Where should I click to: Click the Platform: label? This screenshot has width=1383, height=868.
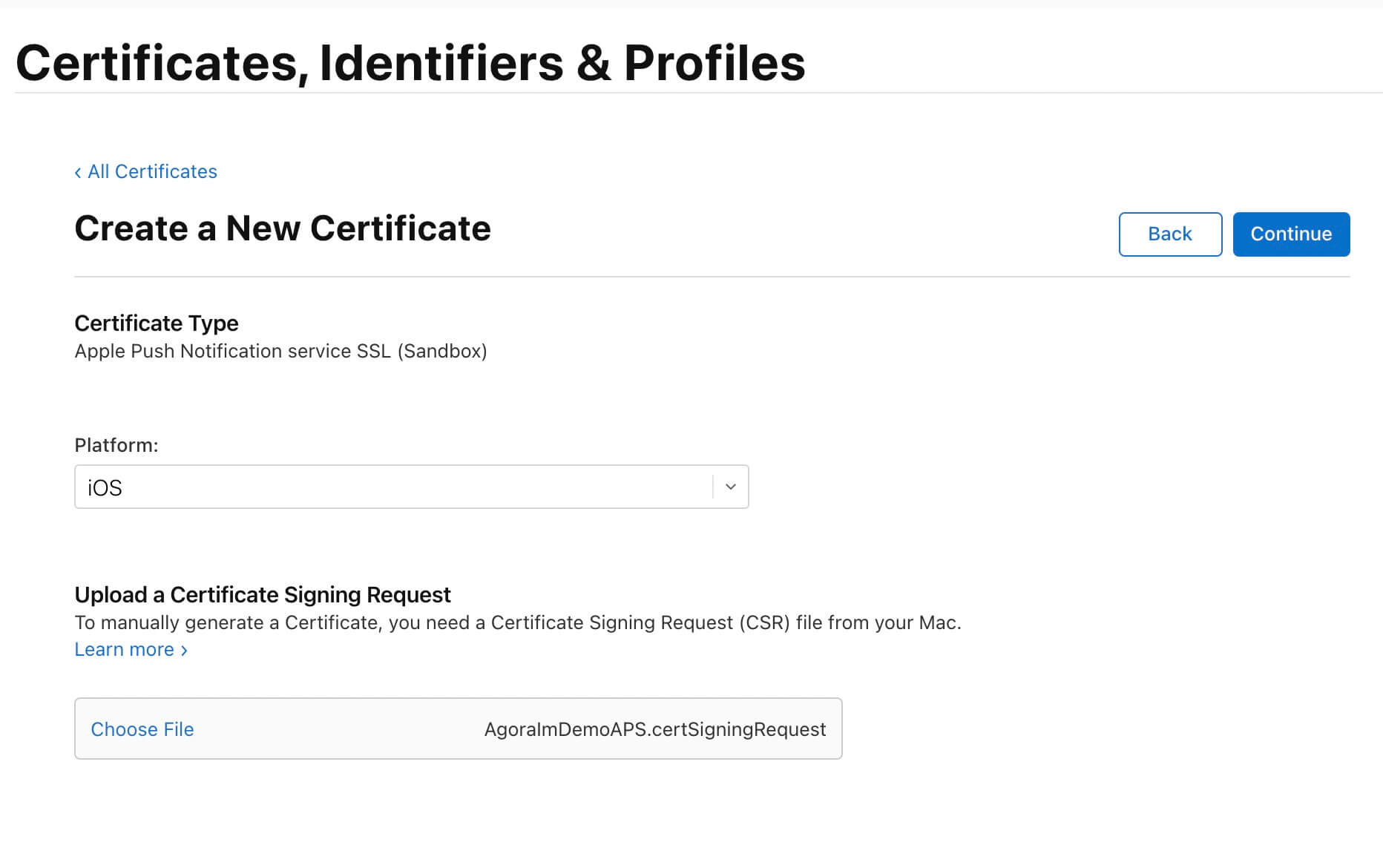[116, 445]
